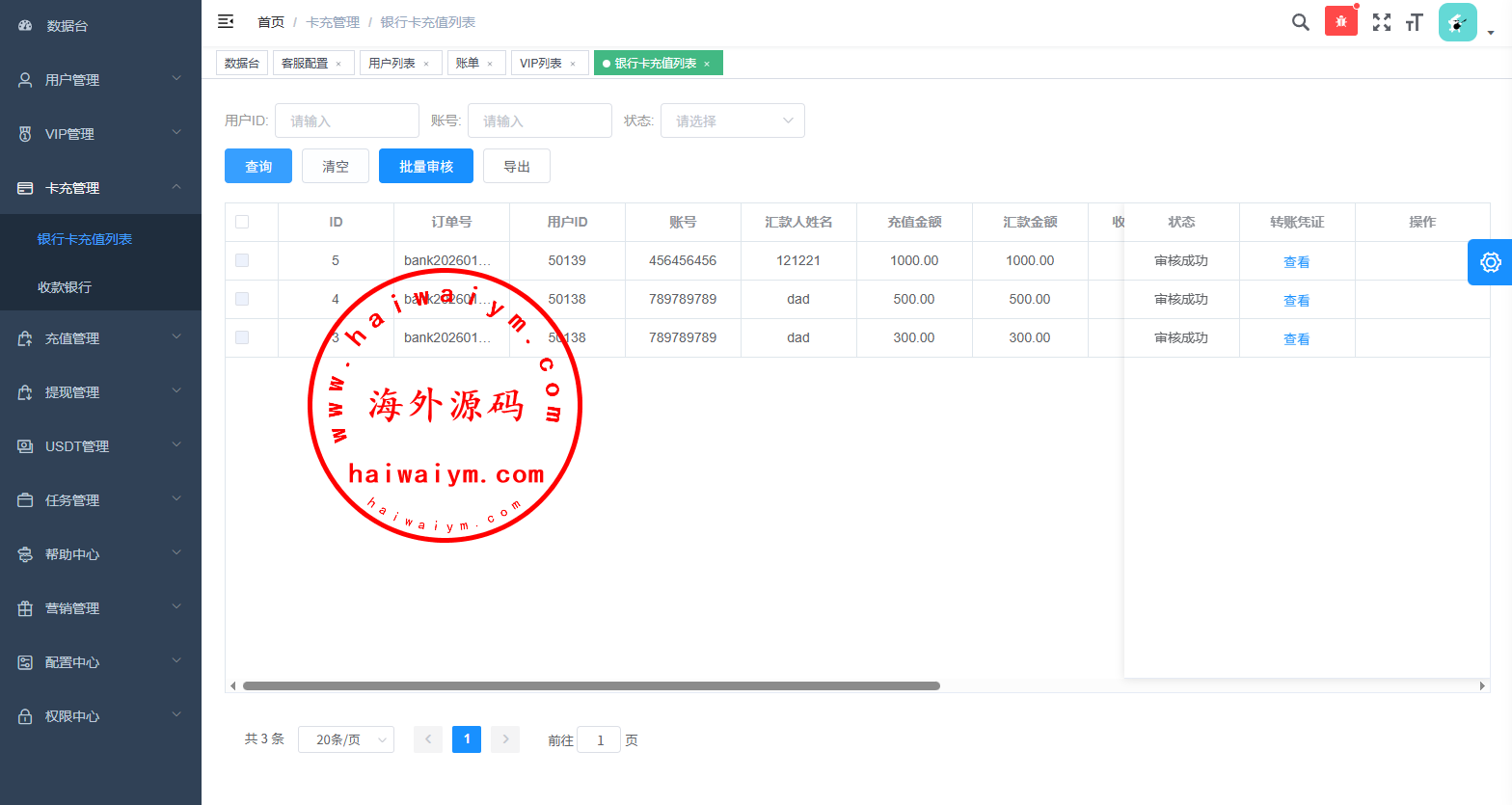Close the VIP列表 tab

[573, 64]
